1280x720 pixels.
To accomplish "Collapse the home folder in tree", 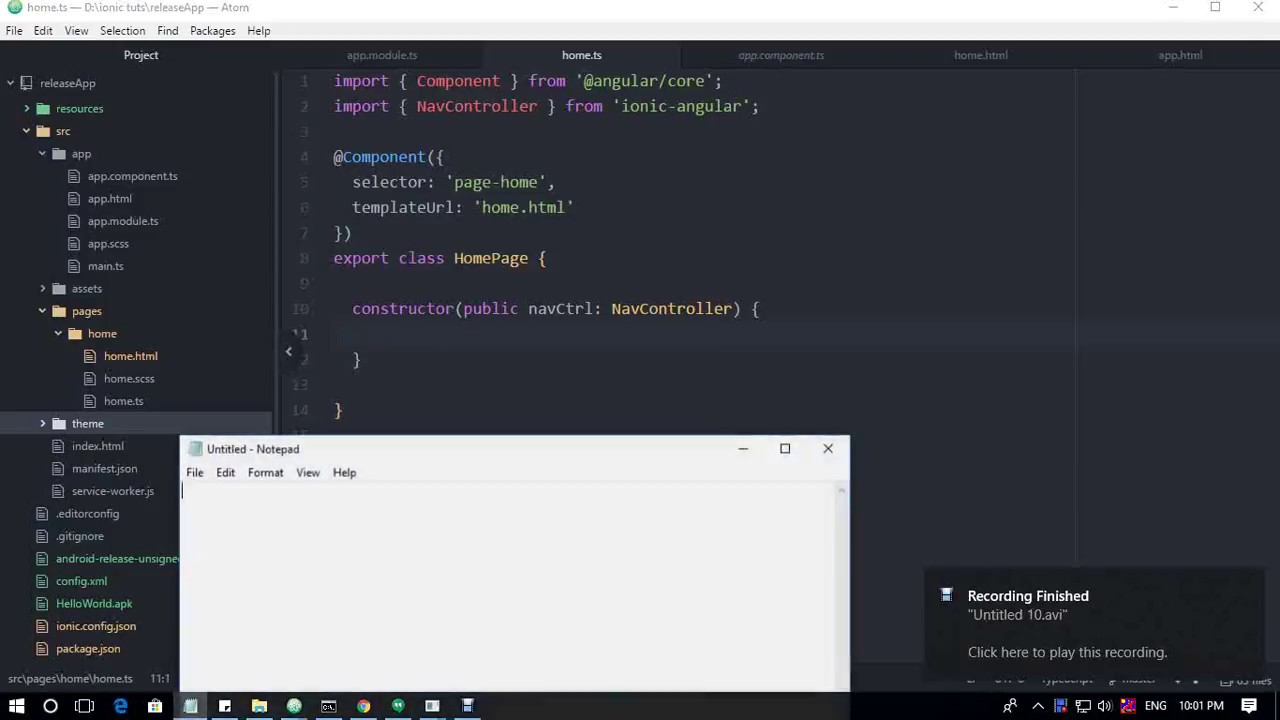I will tap(59, 334).
